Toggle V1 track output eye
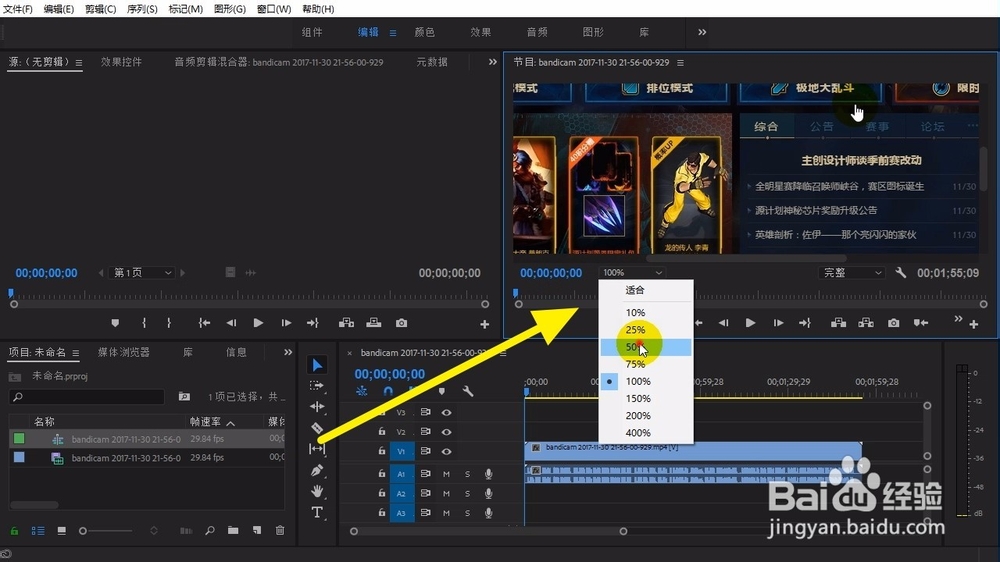This screenshot has height=562, width=1000. pyautogui.click(x=446, y=451)
